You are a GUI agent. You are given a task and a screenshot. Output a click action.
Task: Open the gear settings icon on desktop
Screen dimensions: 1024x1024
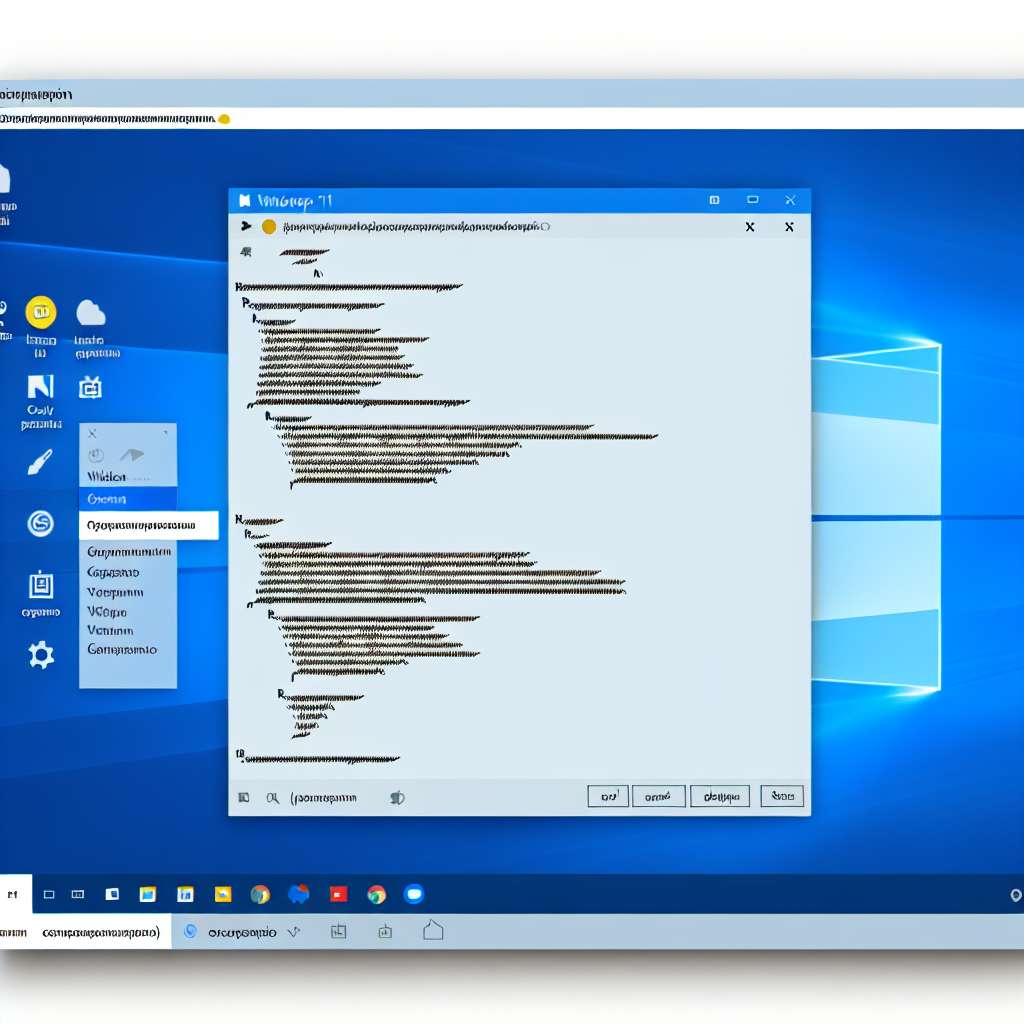tap(41, 655)
